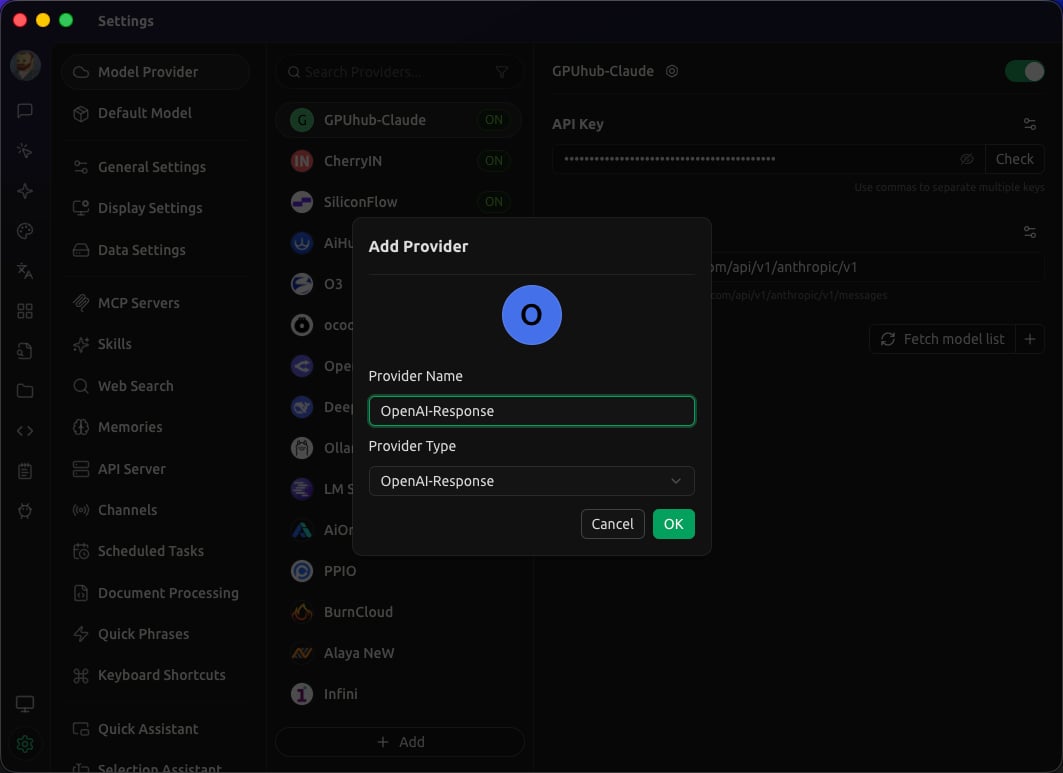This screenshot has height=773, width=1063.
Task: Open Memories settings item
Action: pos(155,427)
